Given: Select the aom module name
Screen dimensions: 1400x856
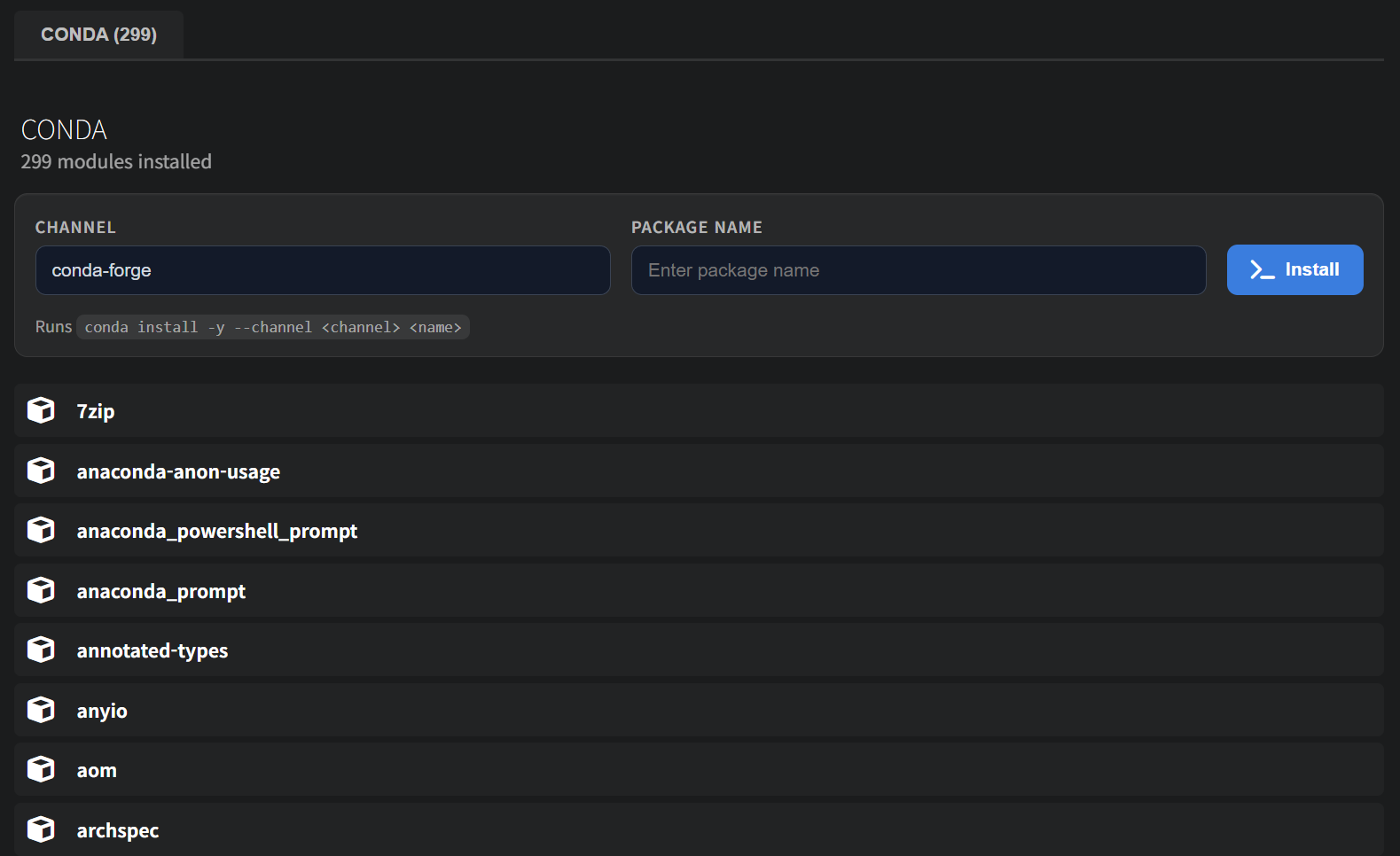Looking at the screenshot, I should click(x=97, y=770).
